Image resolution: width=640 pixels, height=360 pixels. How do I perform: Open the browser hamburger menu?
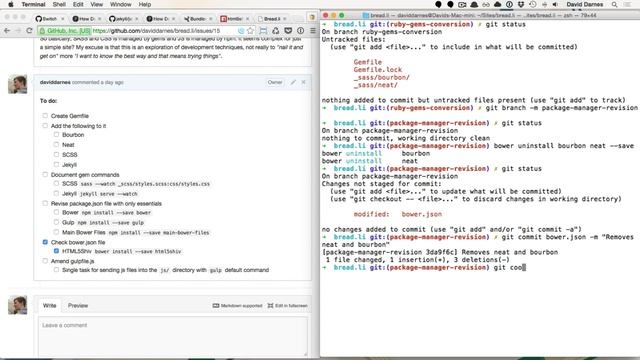(x=313, y=31)
